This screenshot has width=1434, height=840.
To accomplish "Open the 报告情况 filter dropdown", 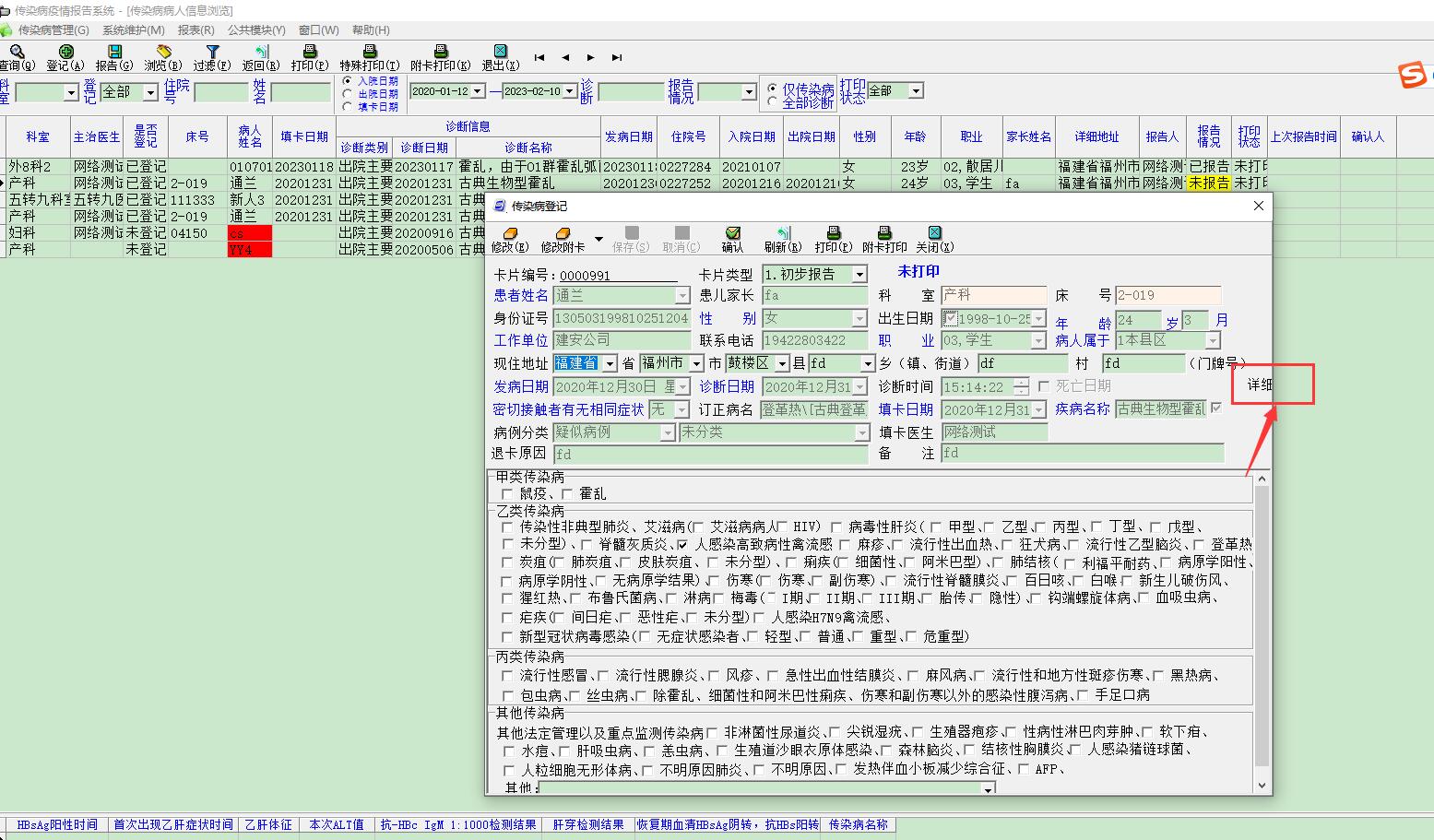I will click(749, 92).
